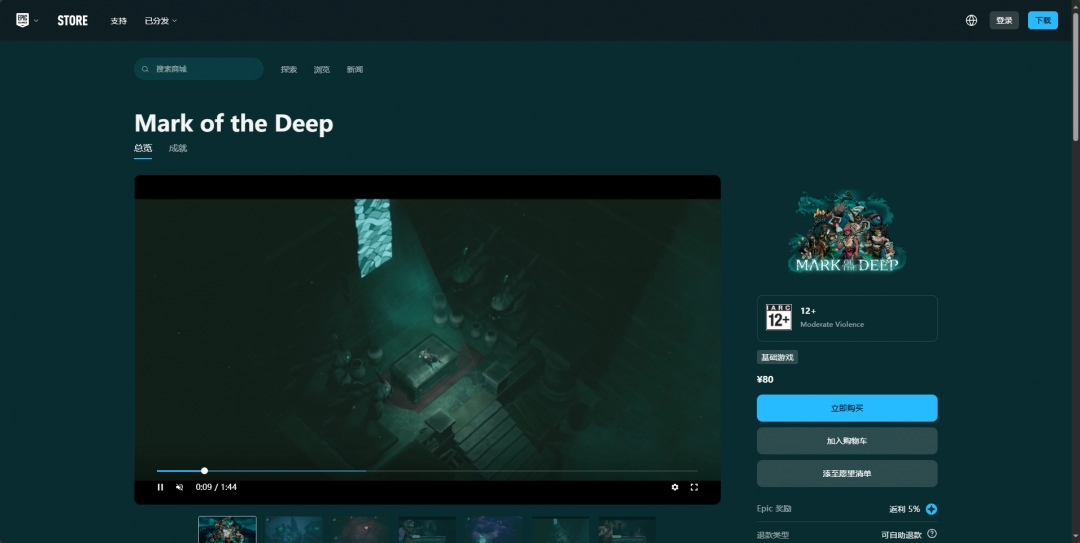Click the Epic rewards plus icon
This screenshot has height=543, width=1080.
click(931, 509)
